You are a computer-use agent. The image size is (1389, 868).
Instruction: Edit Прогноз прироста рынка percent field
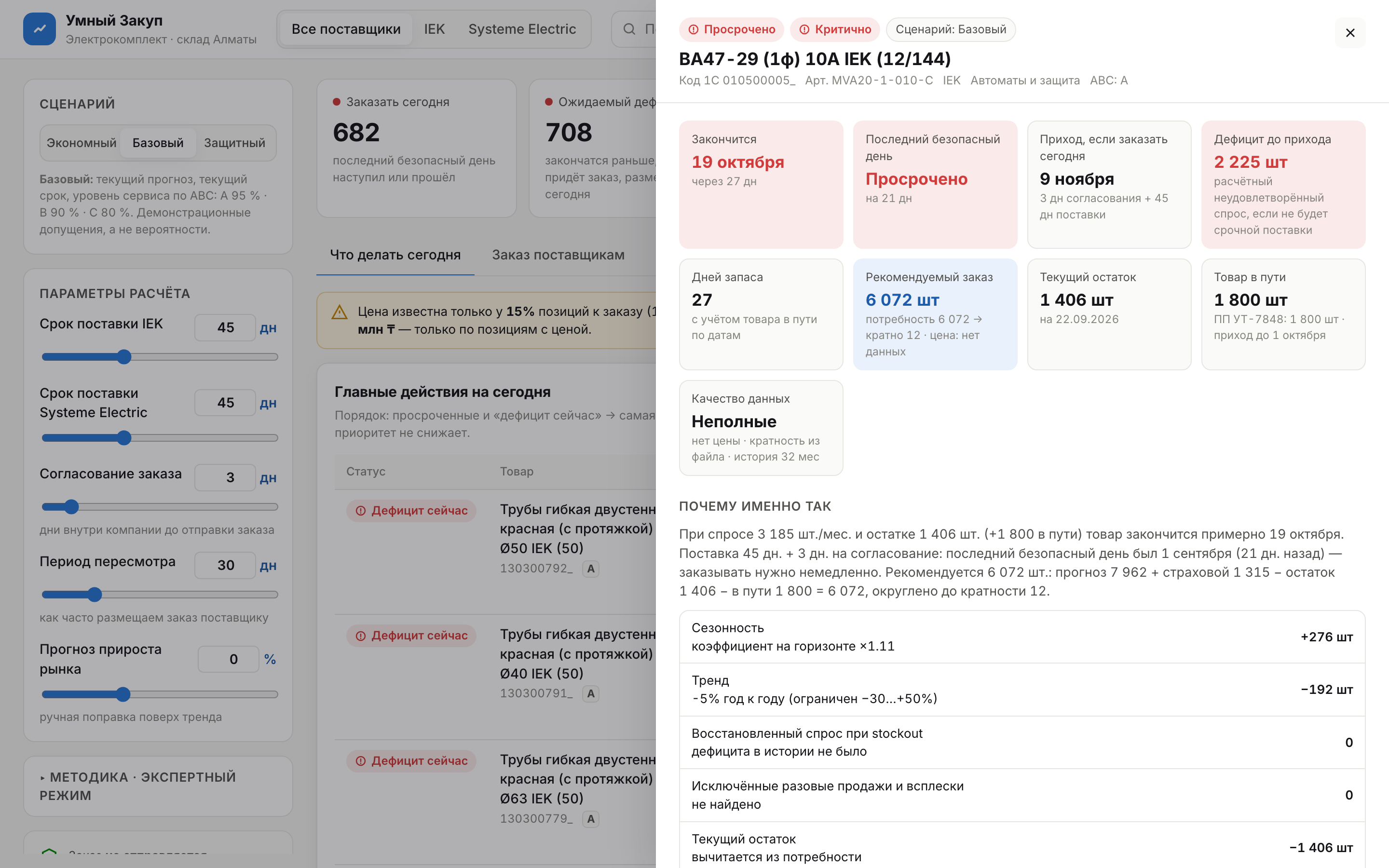pyautogui.click(x=229, y=659)
